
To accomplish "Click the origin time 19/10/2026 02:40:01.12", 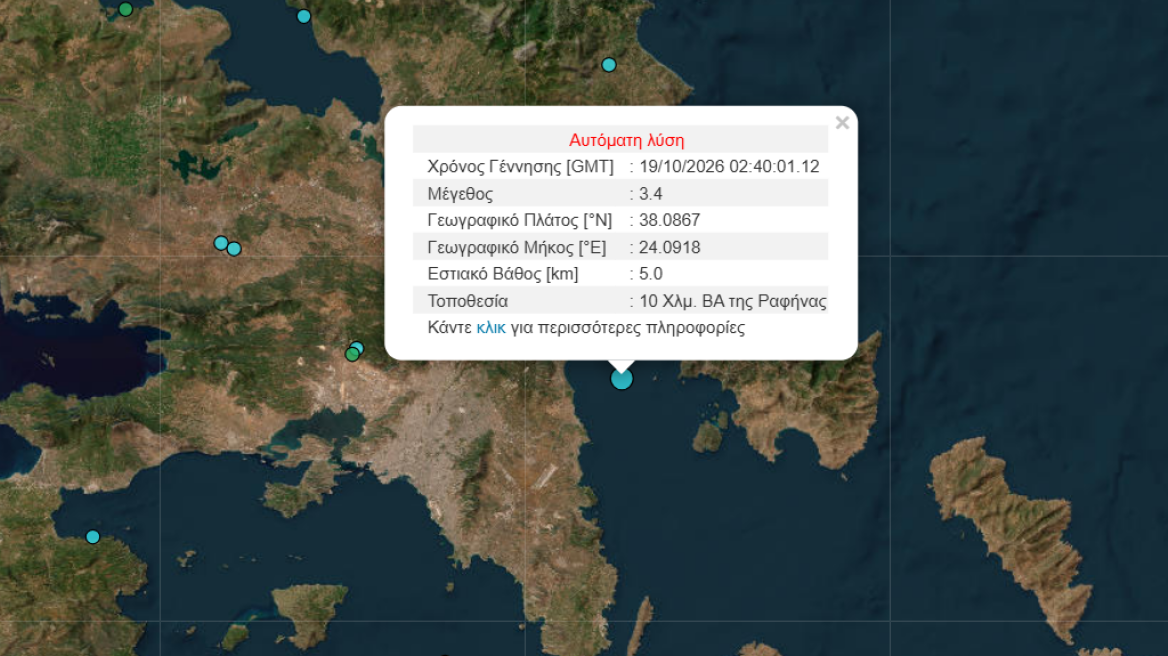I will 729,167.
